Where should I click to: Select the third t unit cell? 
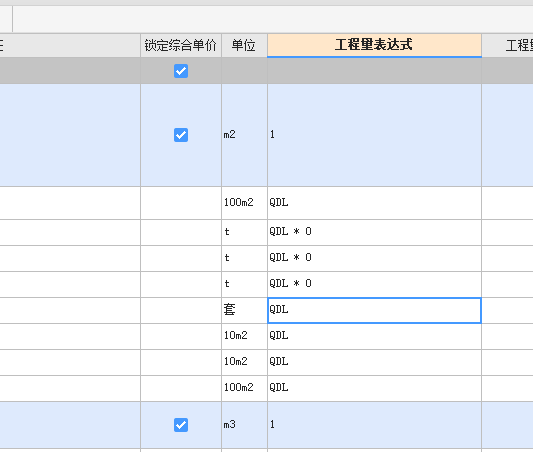[244, 284]
